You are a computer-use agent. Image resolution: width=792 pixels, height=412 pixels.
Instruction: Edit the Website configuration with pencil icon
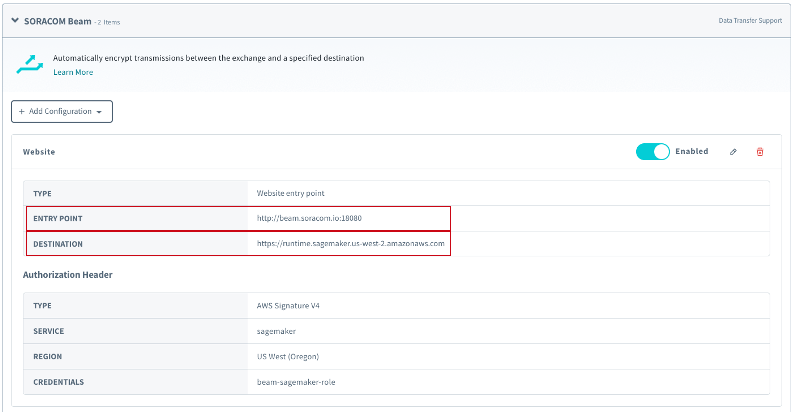pos(733,151)
